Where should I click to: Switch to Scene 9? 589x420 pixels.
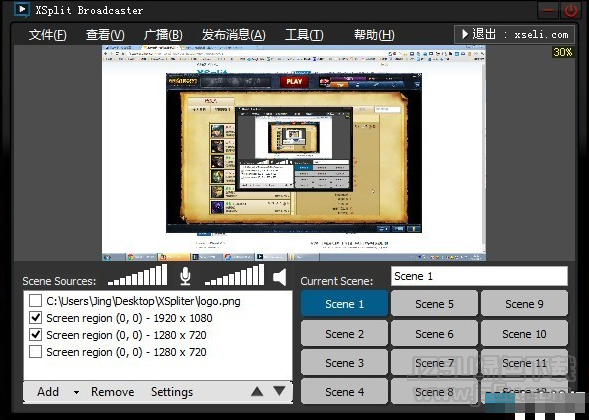point(524,304)
